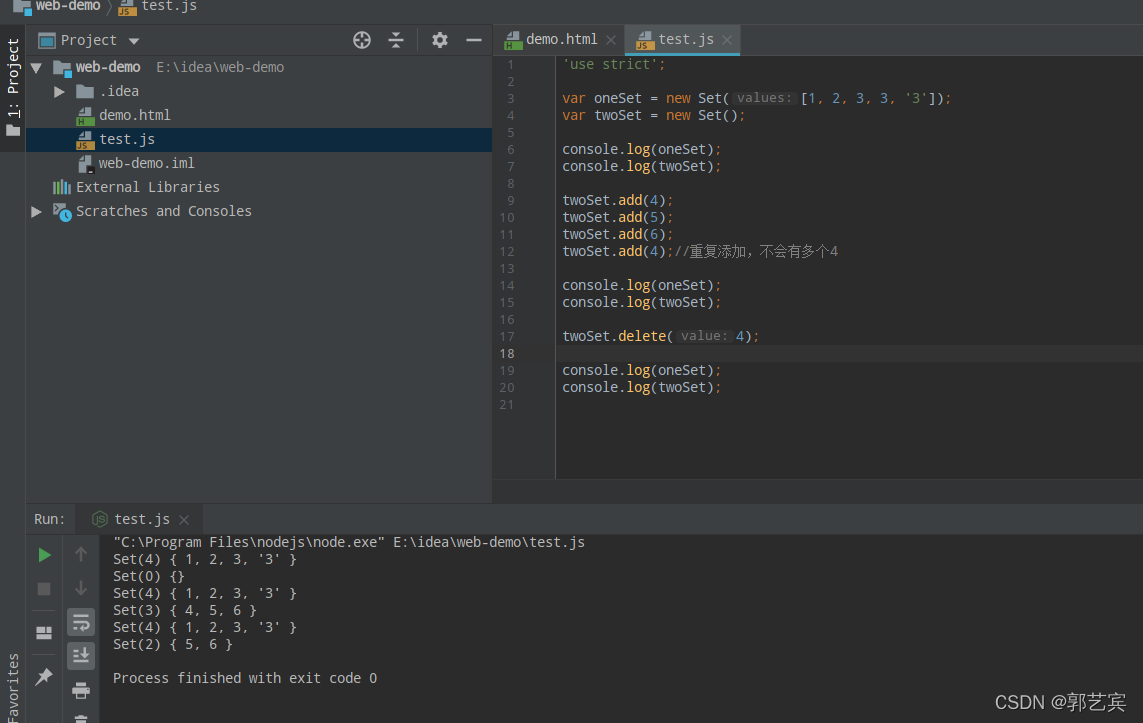Click the 'use strict' code line
The width and height of the screenshot is (1143, 723).
pos(614,64)
